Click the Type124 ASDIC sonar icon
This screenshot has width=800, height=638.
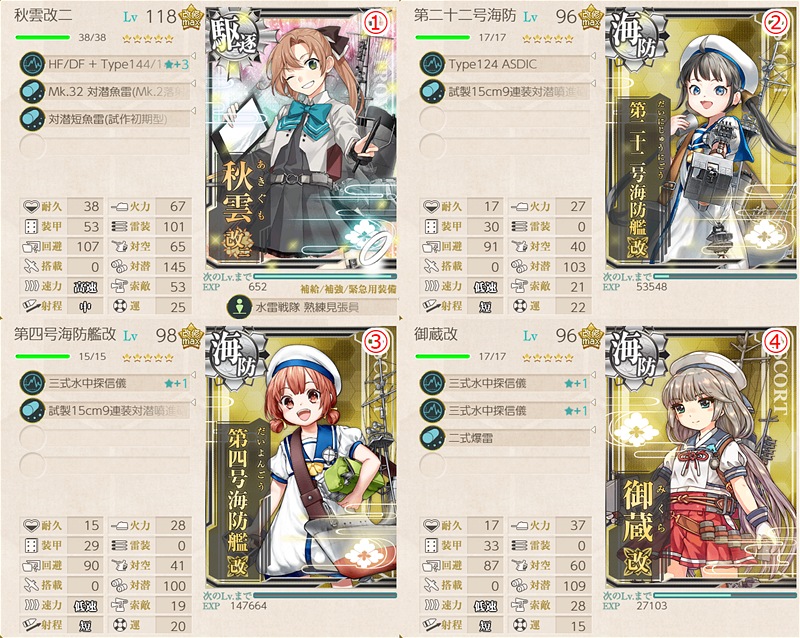(432, 64)
